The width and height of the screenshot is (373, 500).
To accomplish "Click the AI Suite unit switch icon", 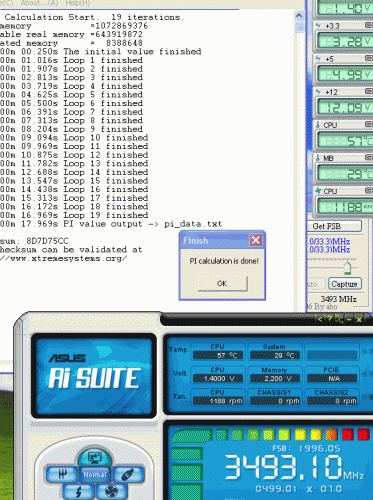I will [x=339, y=319].
